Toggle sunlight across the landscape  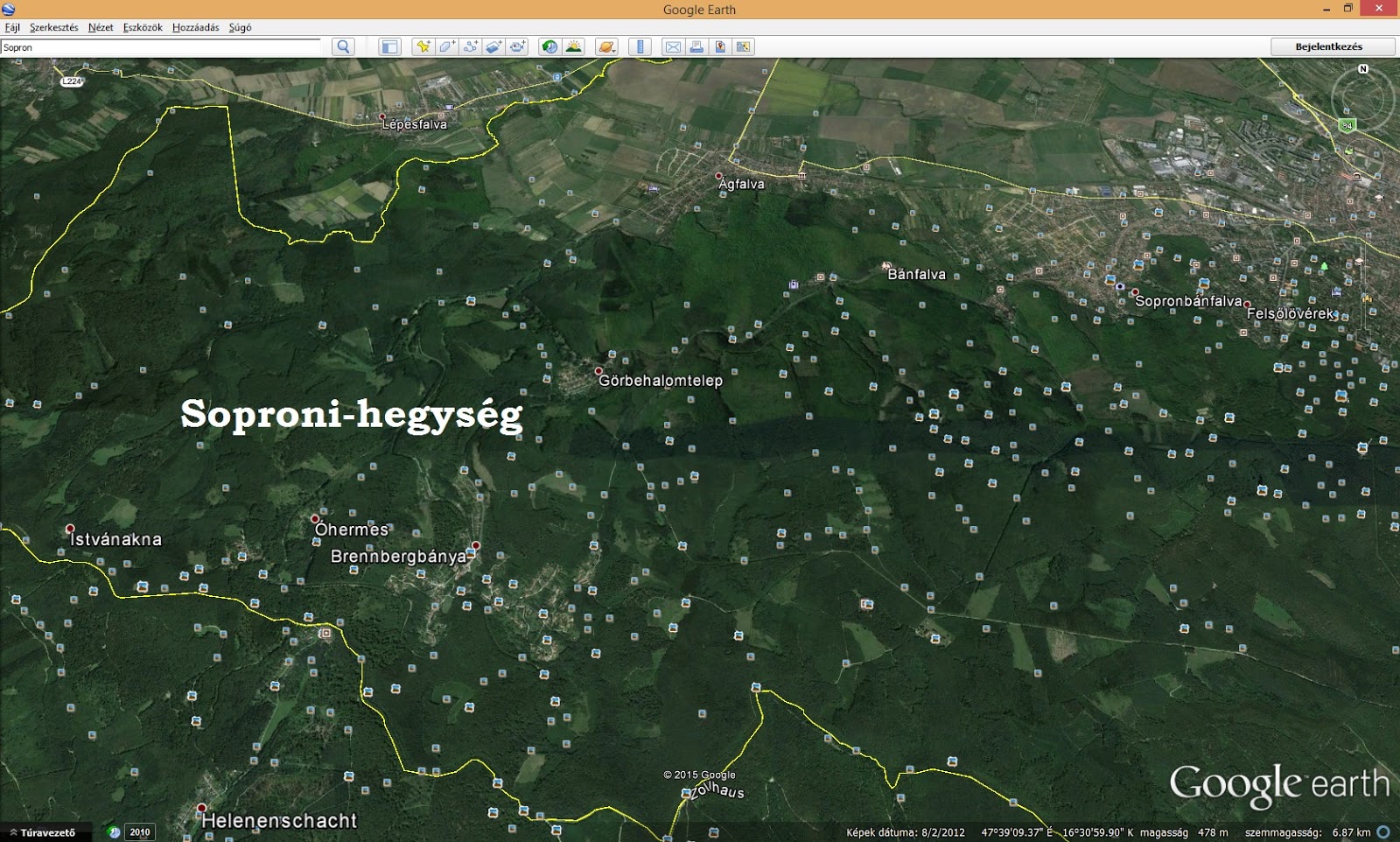tap(574, 47)
